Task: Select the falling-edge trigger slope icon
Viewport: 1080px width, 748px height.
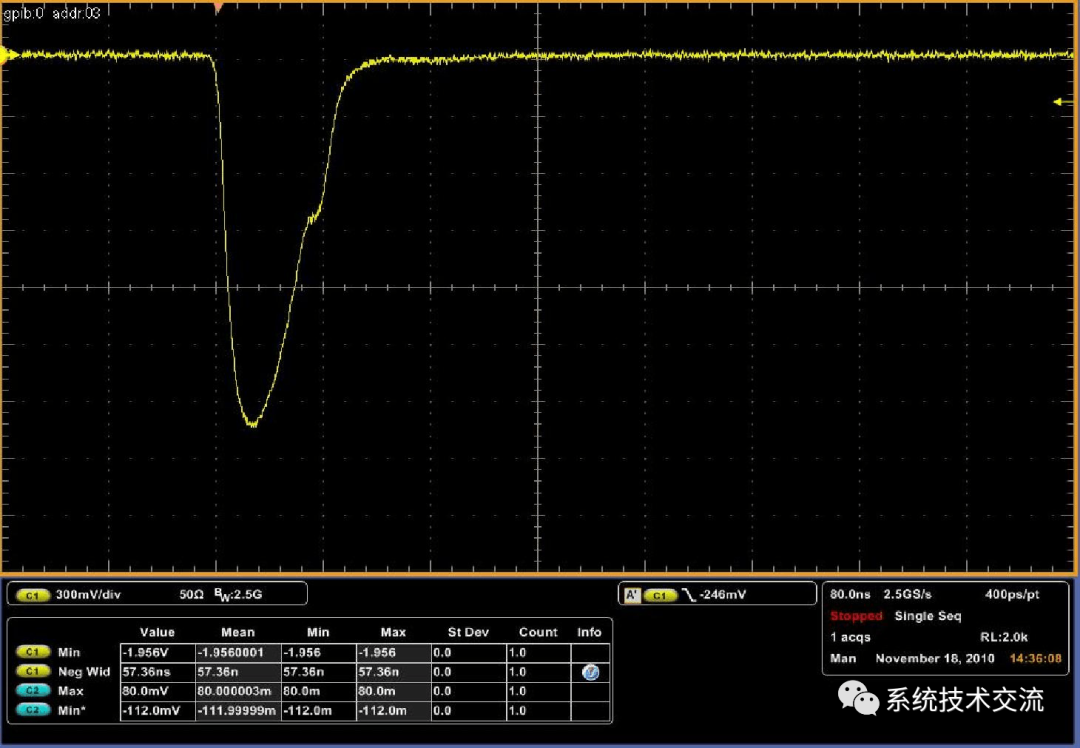Action: coord(689,594)
